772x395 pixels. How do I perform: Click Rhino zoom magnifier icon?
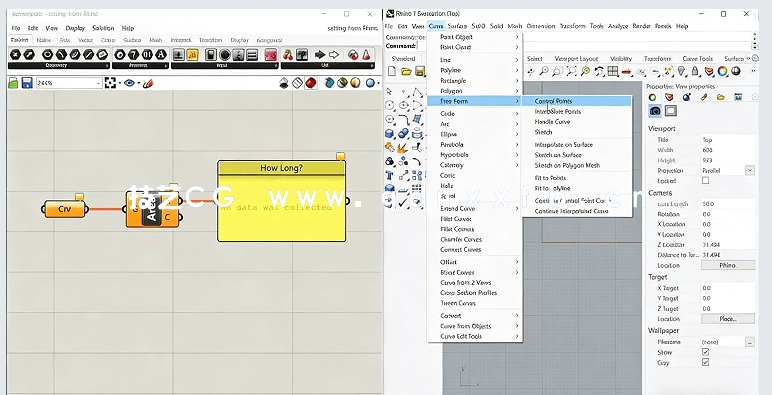click(x=544, y=72)
